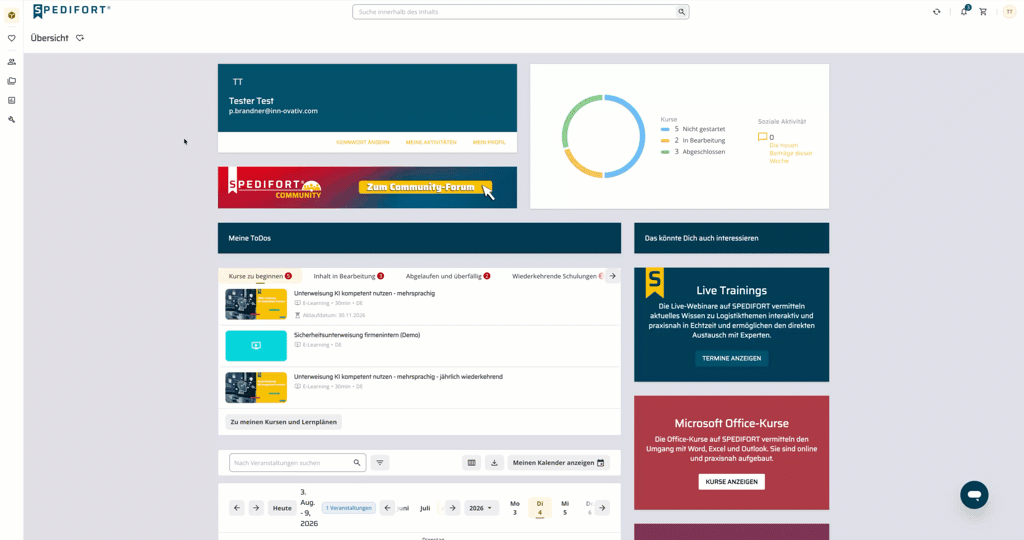Image resolution: width=1024 pixels, height=540 pixels.
Task: Open the folders library sidebar icon
Action: click(x=11, y=81)
